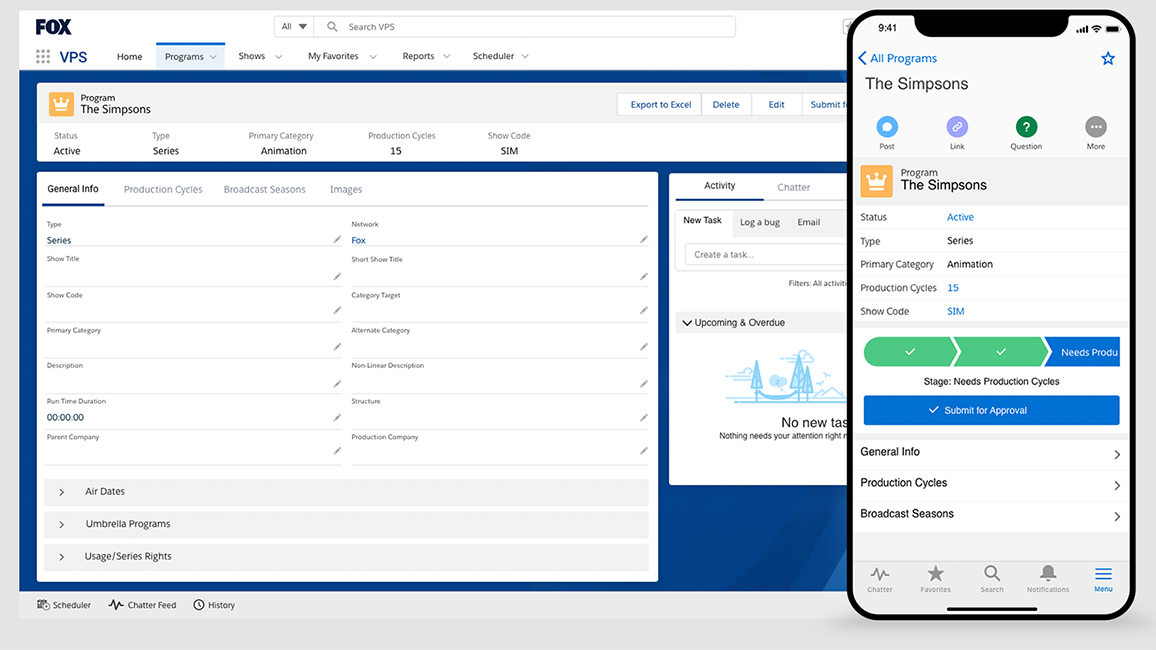The width and height of the screenshot is (1156, 650).
Task: Tap the Submit for Approval button
Action: (991, 410)
